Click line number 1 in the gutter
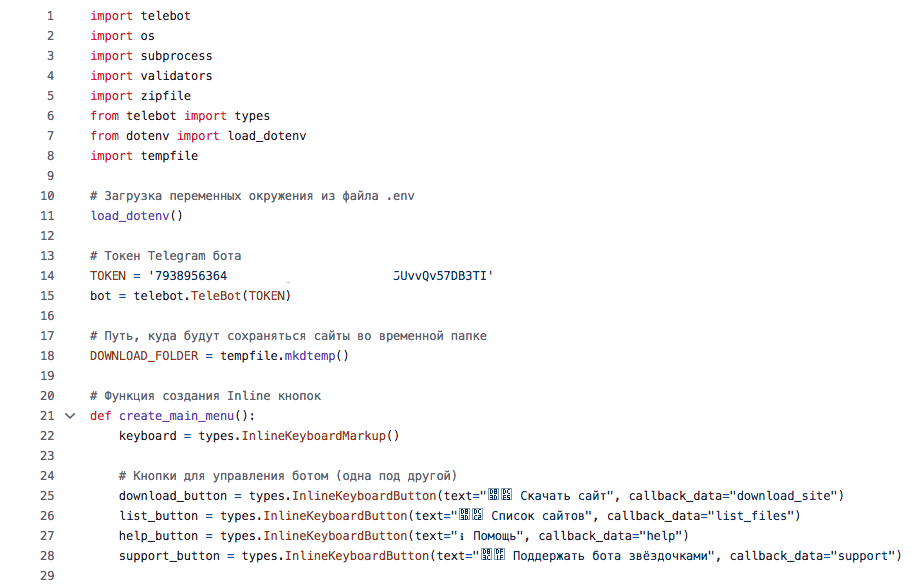This screenshot has height=584, width=921. [49, 16]
